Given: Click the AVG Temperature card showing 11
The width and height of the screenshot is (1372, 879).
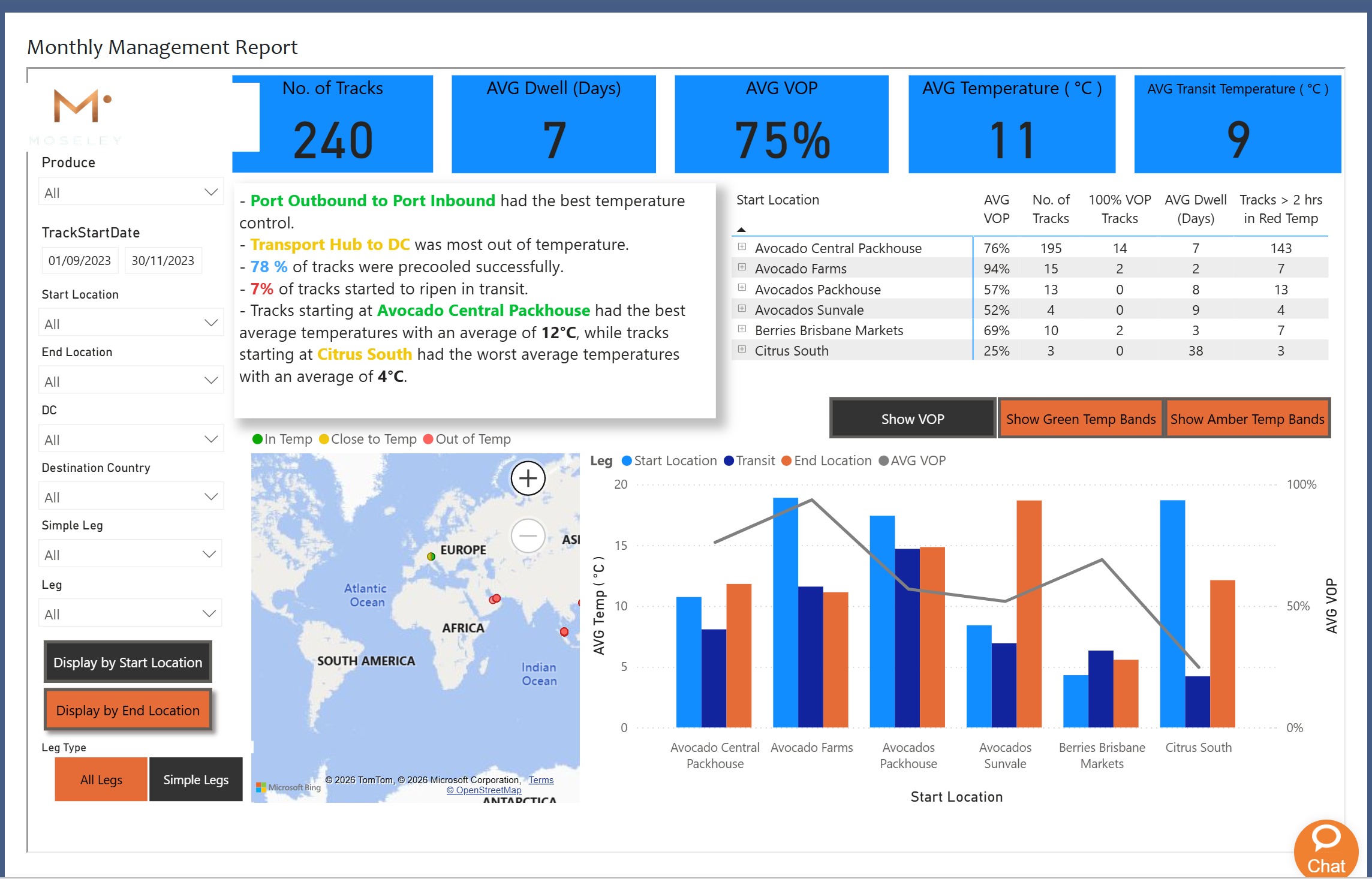Looking at the screenshot, I should tap(1012, 124).
